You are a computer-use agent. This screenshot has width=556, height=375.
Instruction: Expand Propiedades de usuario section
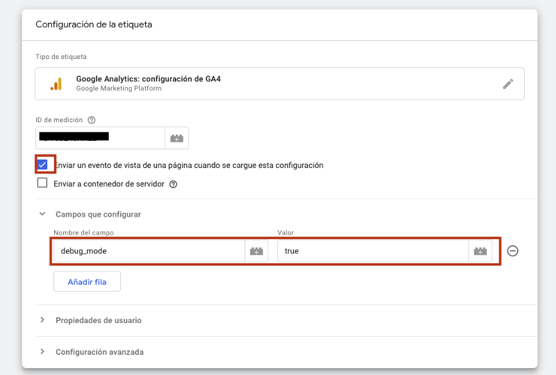(x=42, y=320)
